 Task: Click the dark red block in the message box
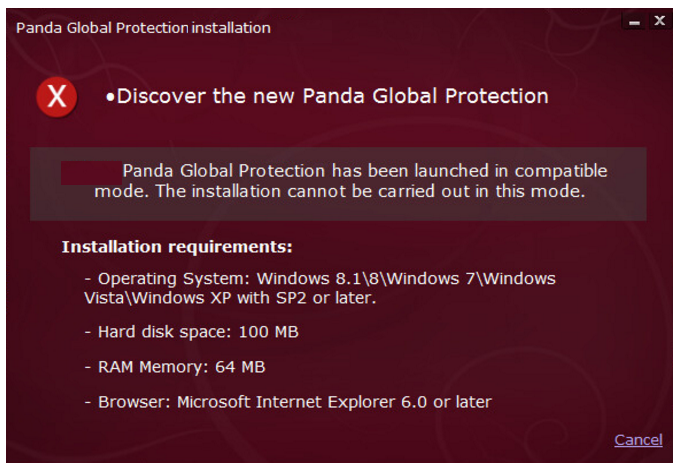tap(90, 171)
